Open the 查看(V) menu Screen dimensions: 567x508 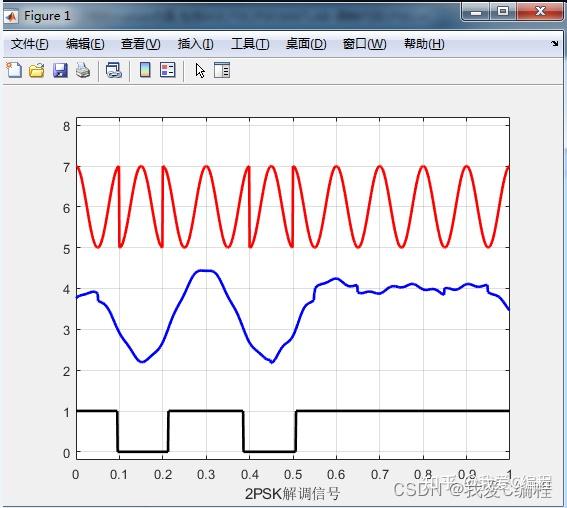(141, 44)
